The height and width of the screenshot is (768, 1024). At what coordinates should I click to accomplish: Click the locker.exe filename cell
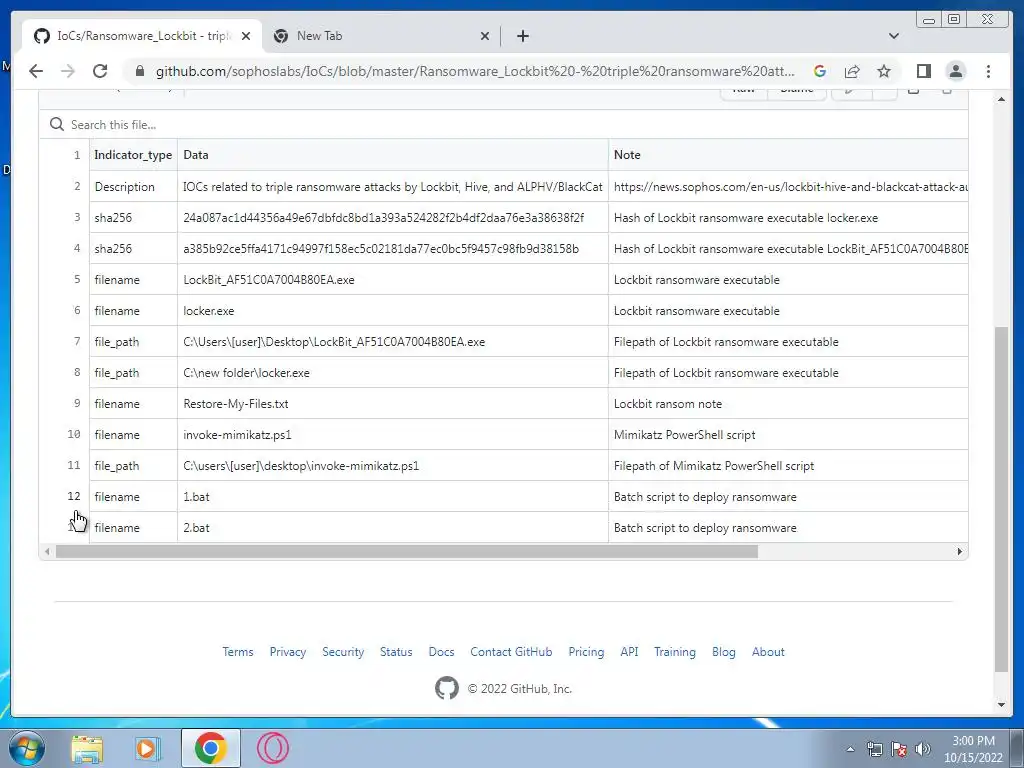(x=392, y=311)
